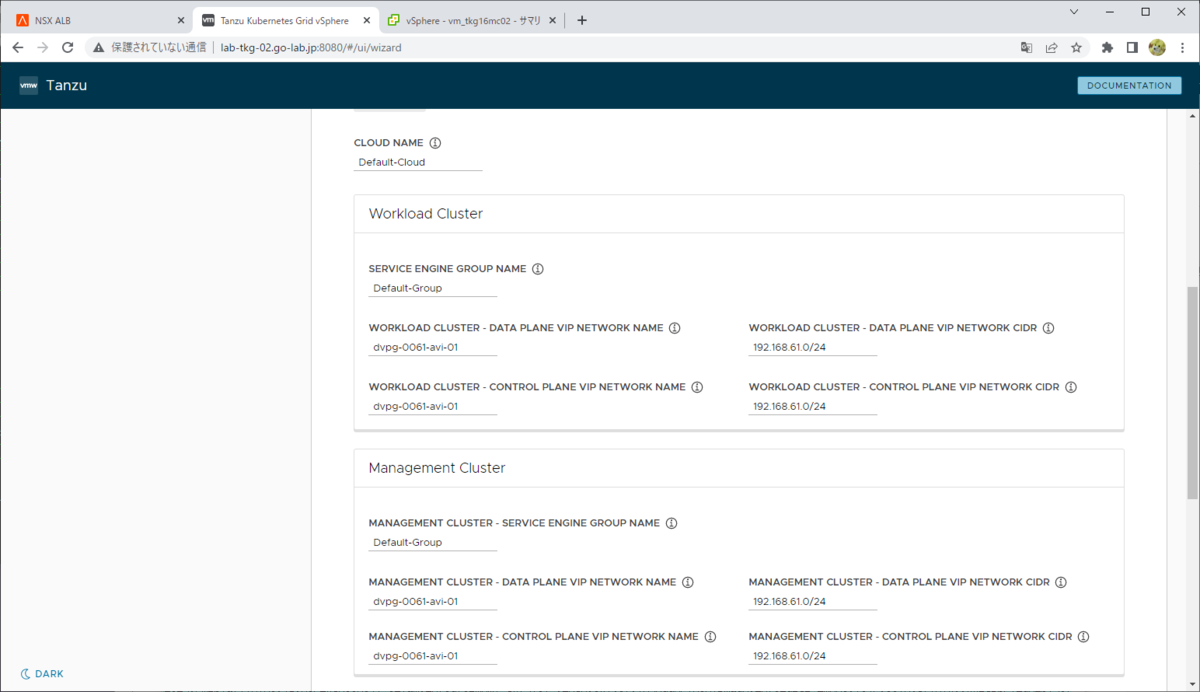Switch to the vSphere vm_tkg16mc02 tab
The height and width of the screenshot is (692, 1200).
tap(474, 20)
